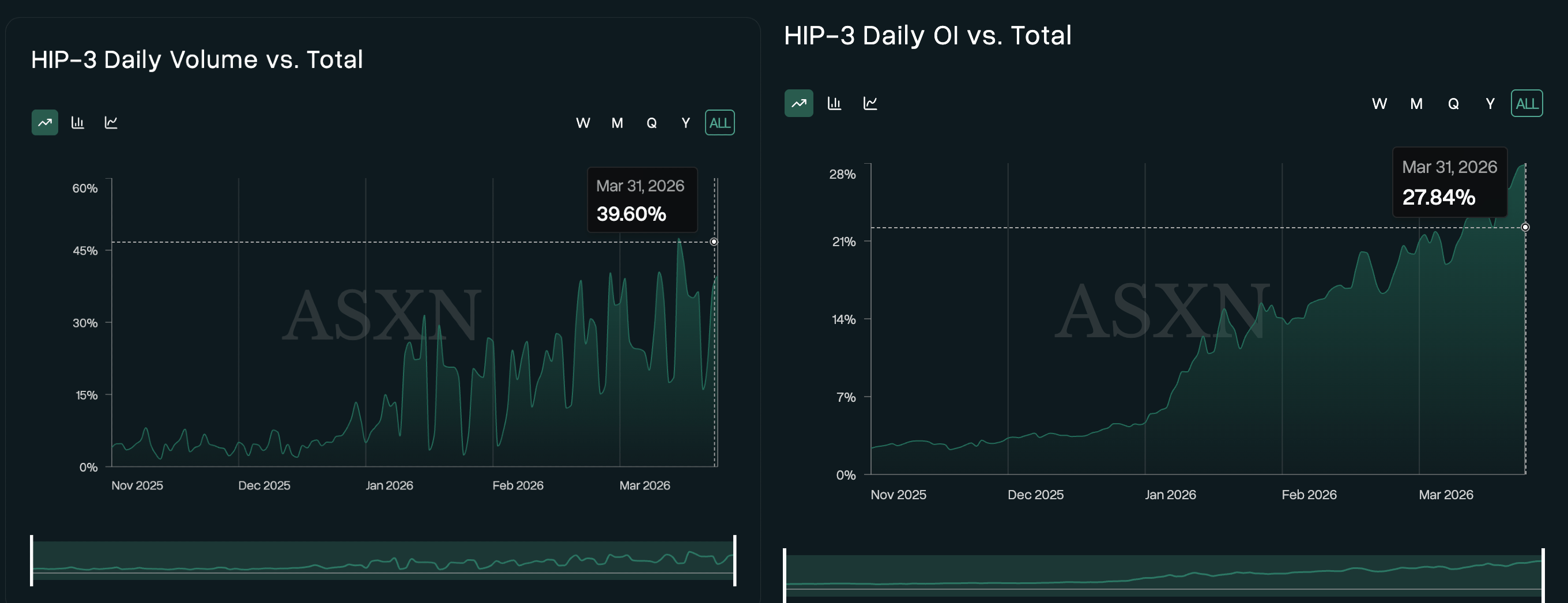
Task: Click Mar 31 data point on OI chart
Action: 1525,228
